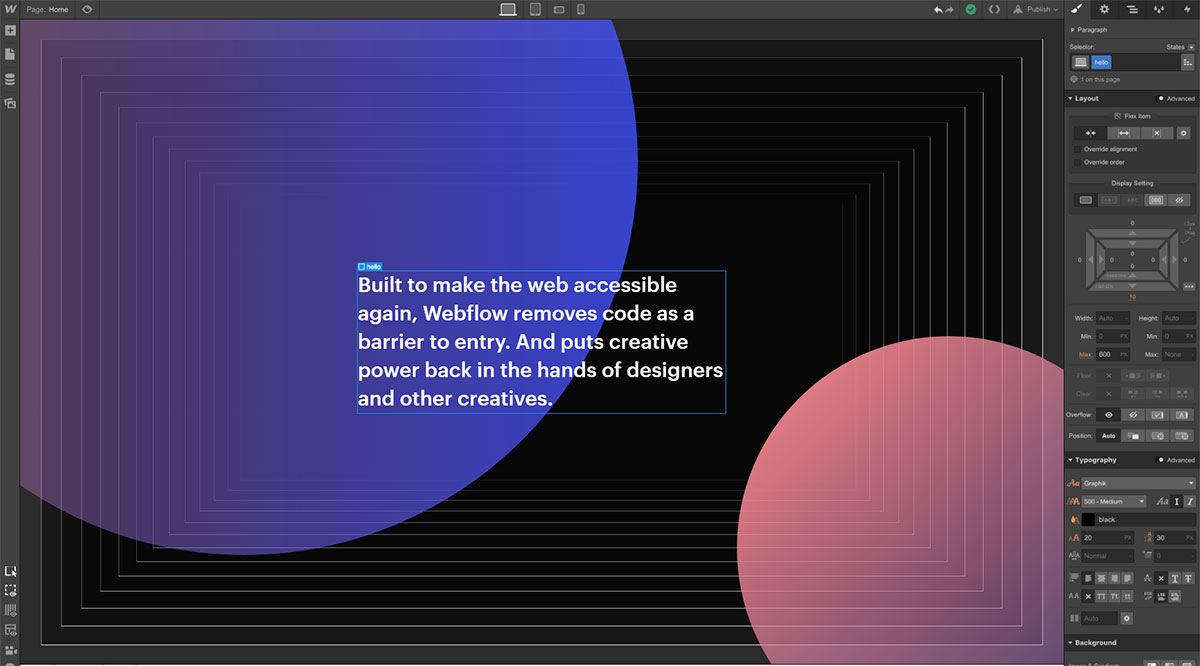Click the Width input field
This screenshot has width=1200, height=666.
(x=1113, y=318)
